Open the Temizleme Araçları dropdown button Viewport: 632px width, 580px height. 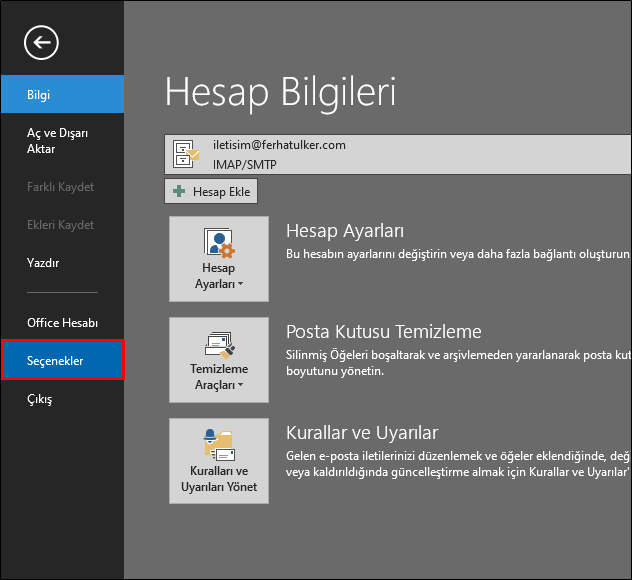pyautogui.click(x=219, y=360)
